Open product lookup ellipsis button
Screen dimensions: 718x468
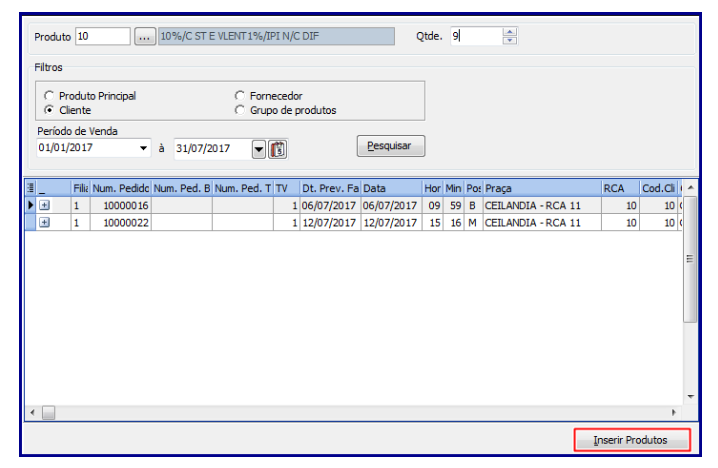[145, 36]
